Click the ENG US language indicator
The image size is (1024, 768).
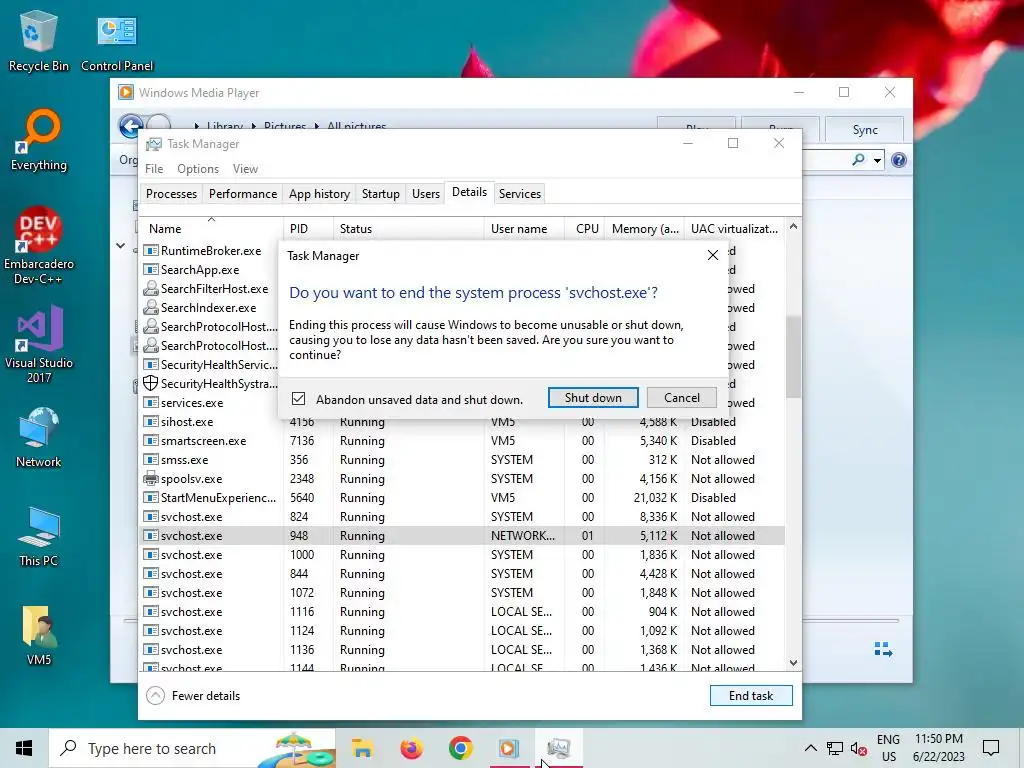(888, 748)
